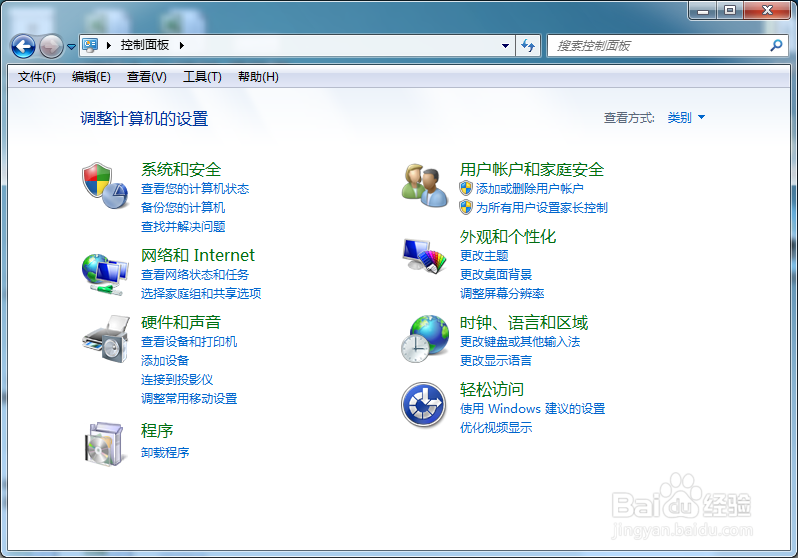This screenshot has width=798, height=558.
Task: Click 控制面板 breadcrumb segment
Action: (145, 45)
